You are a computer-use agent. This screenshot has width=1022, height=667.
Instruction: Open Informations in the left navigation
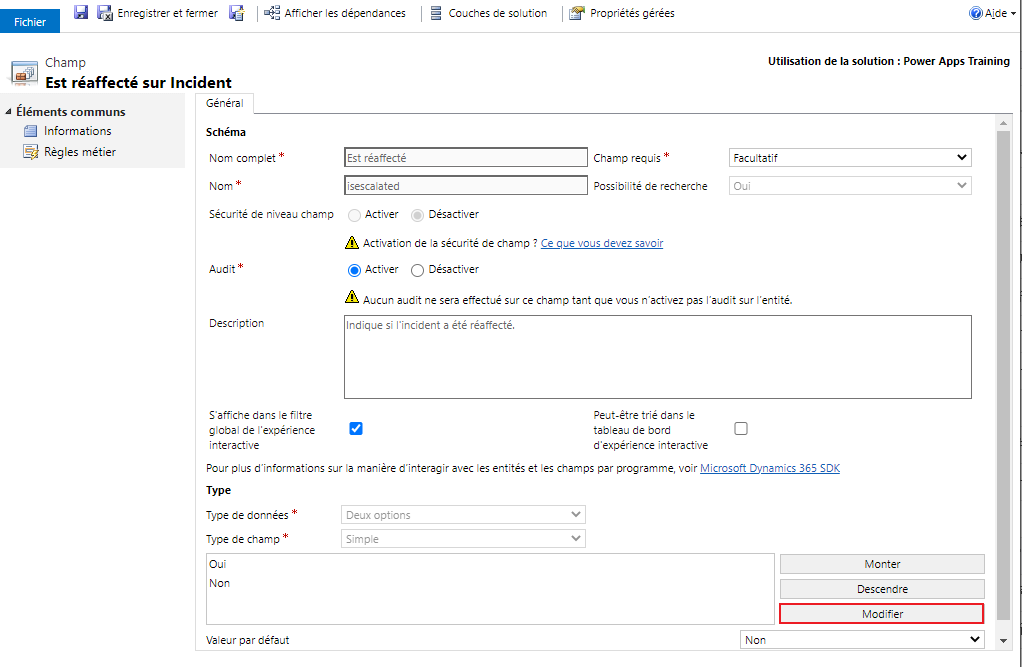[x=78, y=131]
